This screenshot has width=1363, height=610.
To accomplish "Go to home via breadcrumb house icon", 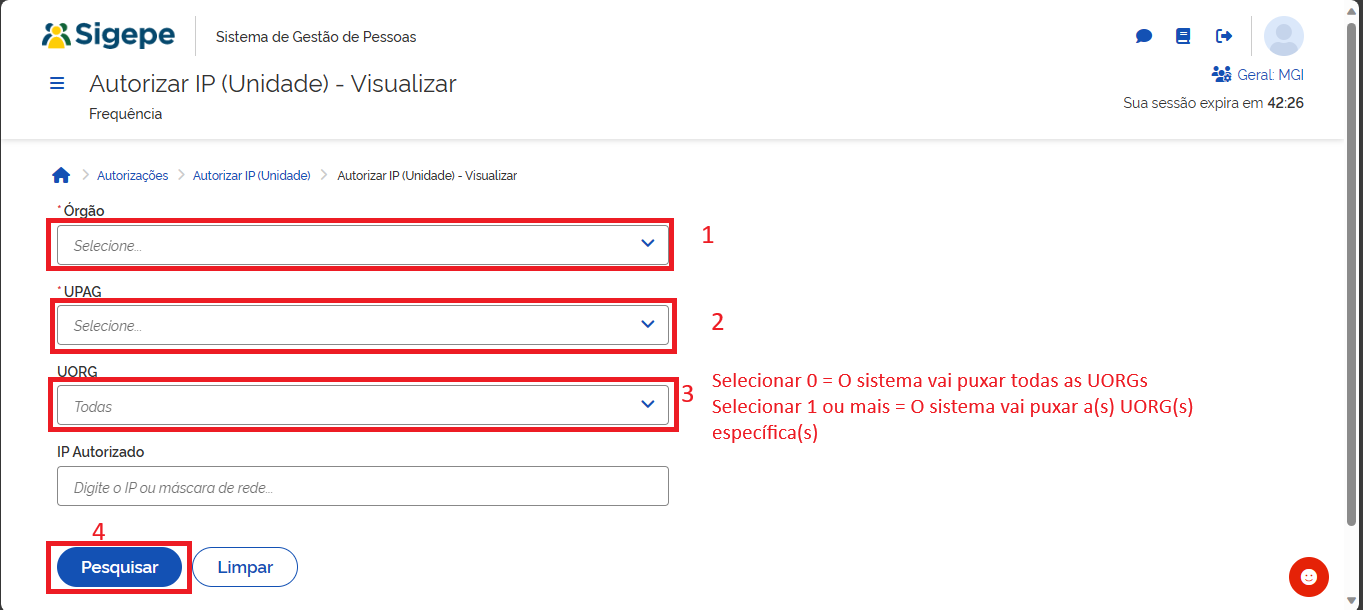I will point(61,175).
